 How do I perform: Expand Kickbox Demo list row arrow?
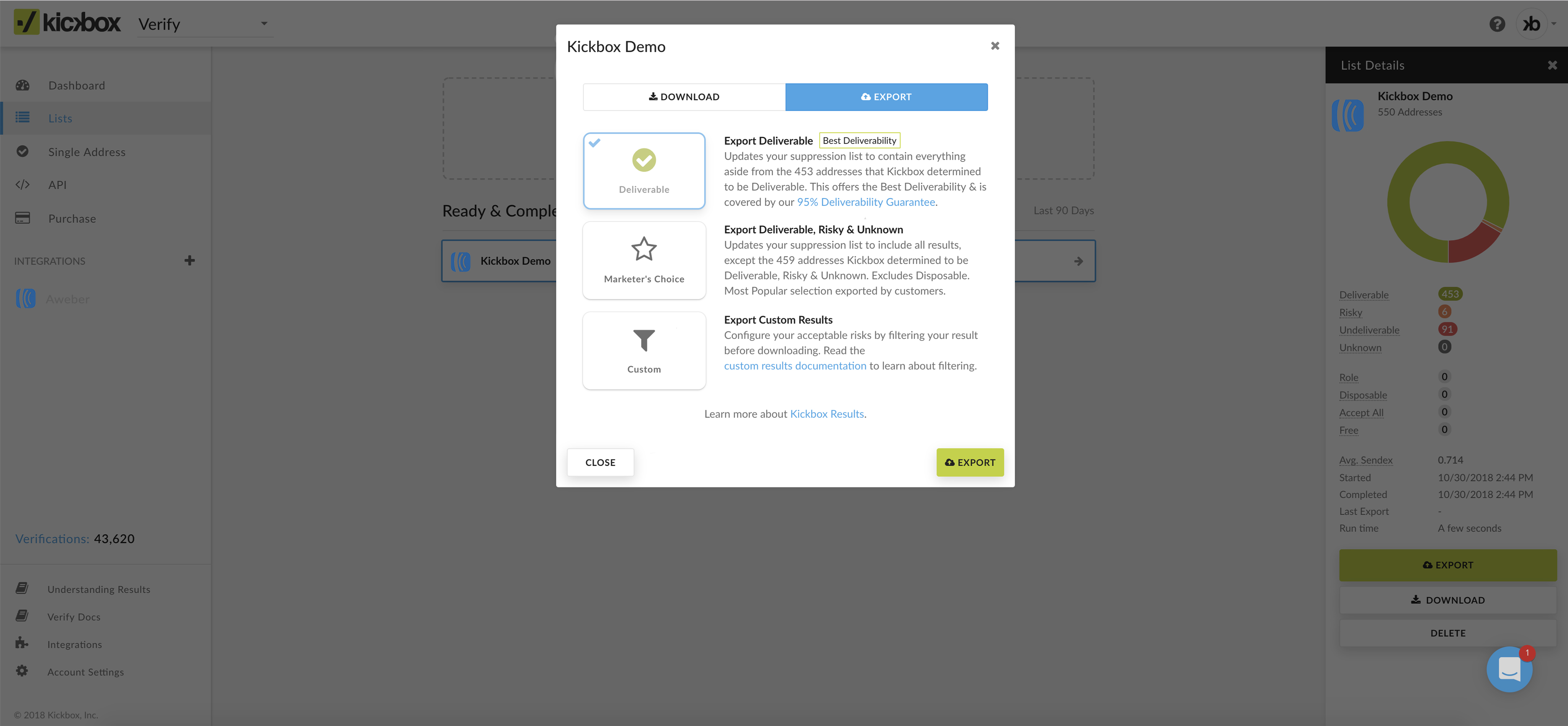[1078, 261]
